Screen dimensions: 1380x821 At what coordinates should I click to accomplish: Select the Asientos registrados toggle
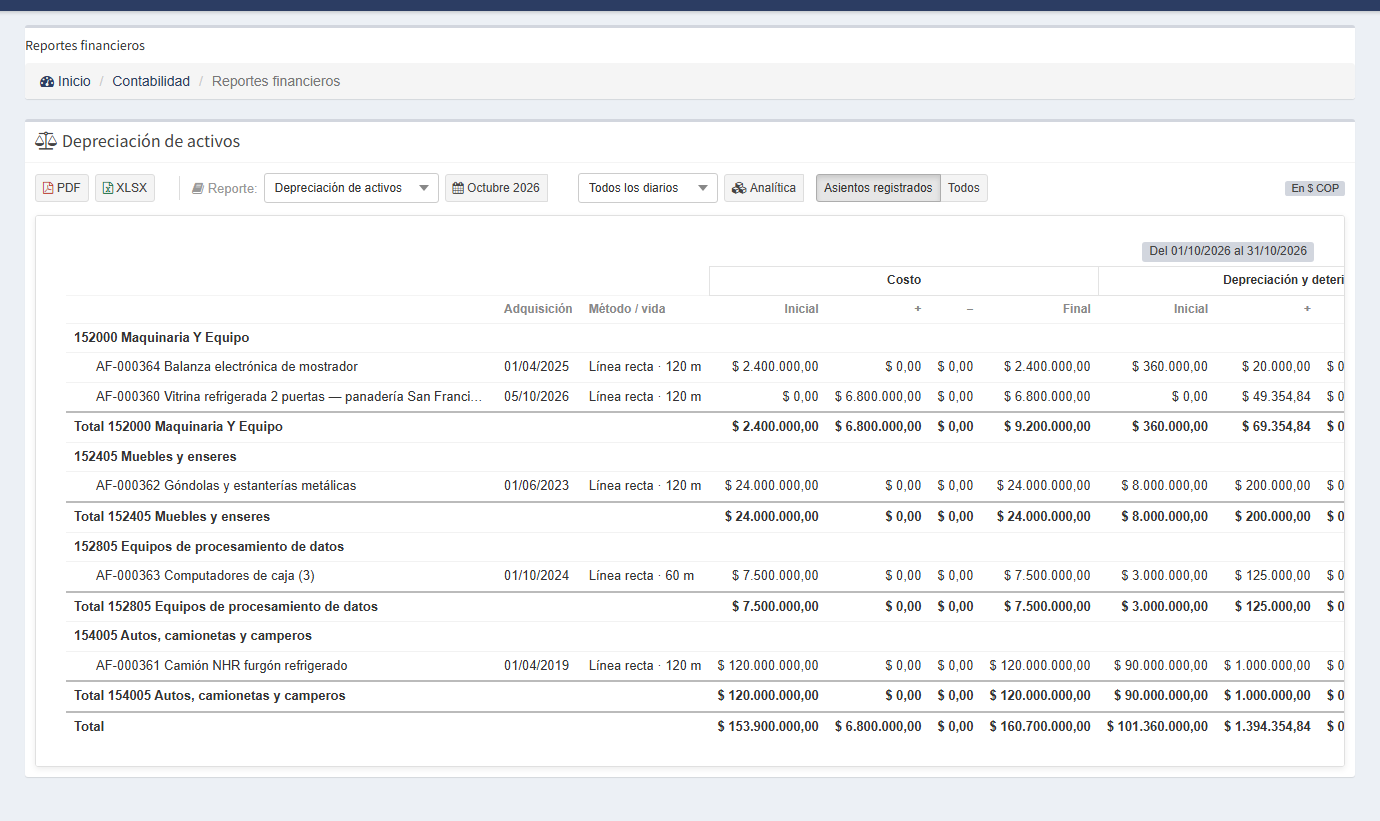click(x=878, y=188)
